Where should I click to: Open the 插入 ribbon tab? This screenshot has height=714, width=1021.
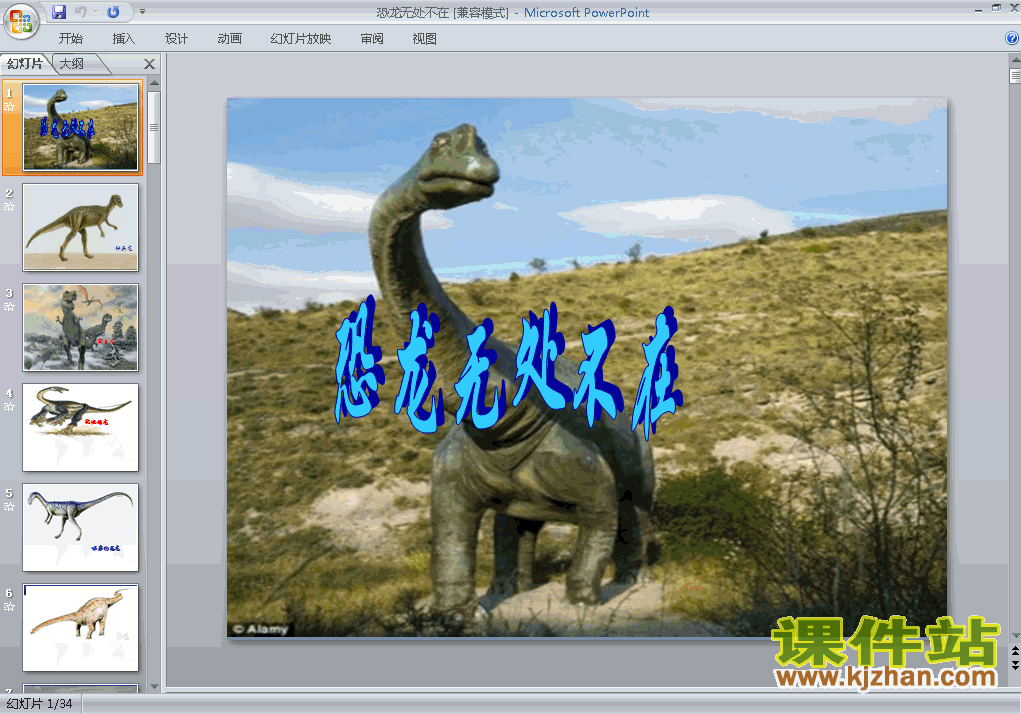pyautogui.click(x=124, y=38)
